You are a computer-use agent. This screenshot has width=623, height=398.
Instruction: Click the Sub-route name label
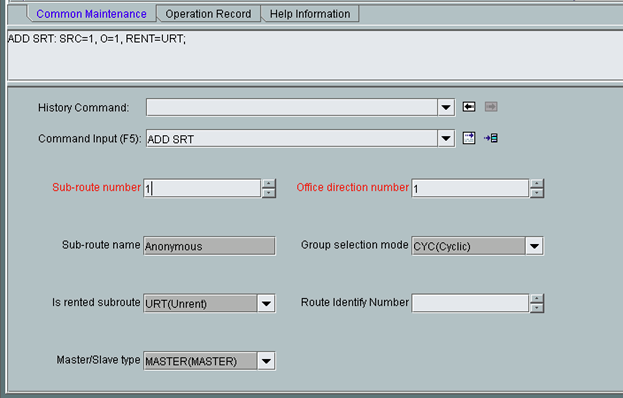(101, 245)
